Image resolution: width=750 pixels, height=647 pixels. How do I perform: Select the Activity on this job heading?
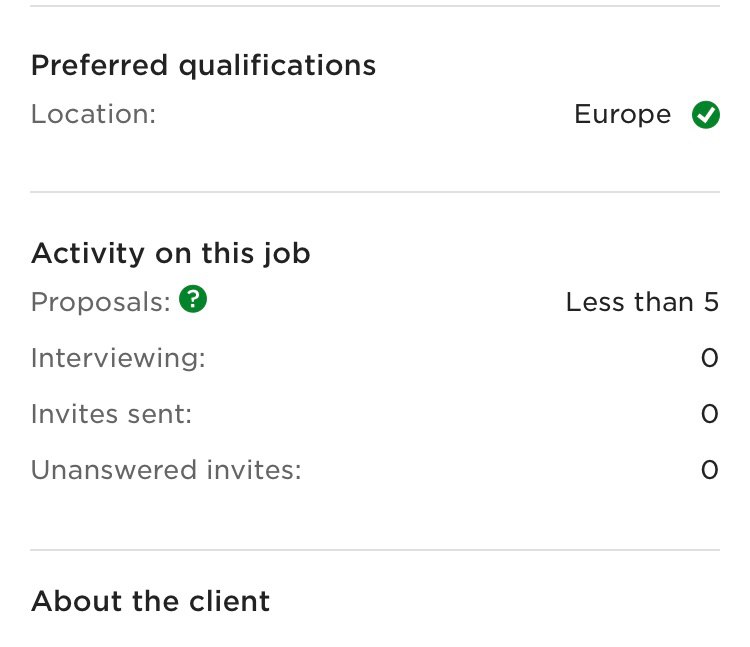pos(171,253)
